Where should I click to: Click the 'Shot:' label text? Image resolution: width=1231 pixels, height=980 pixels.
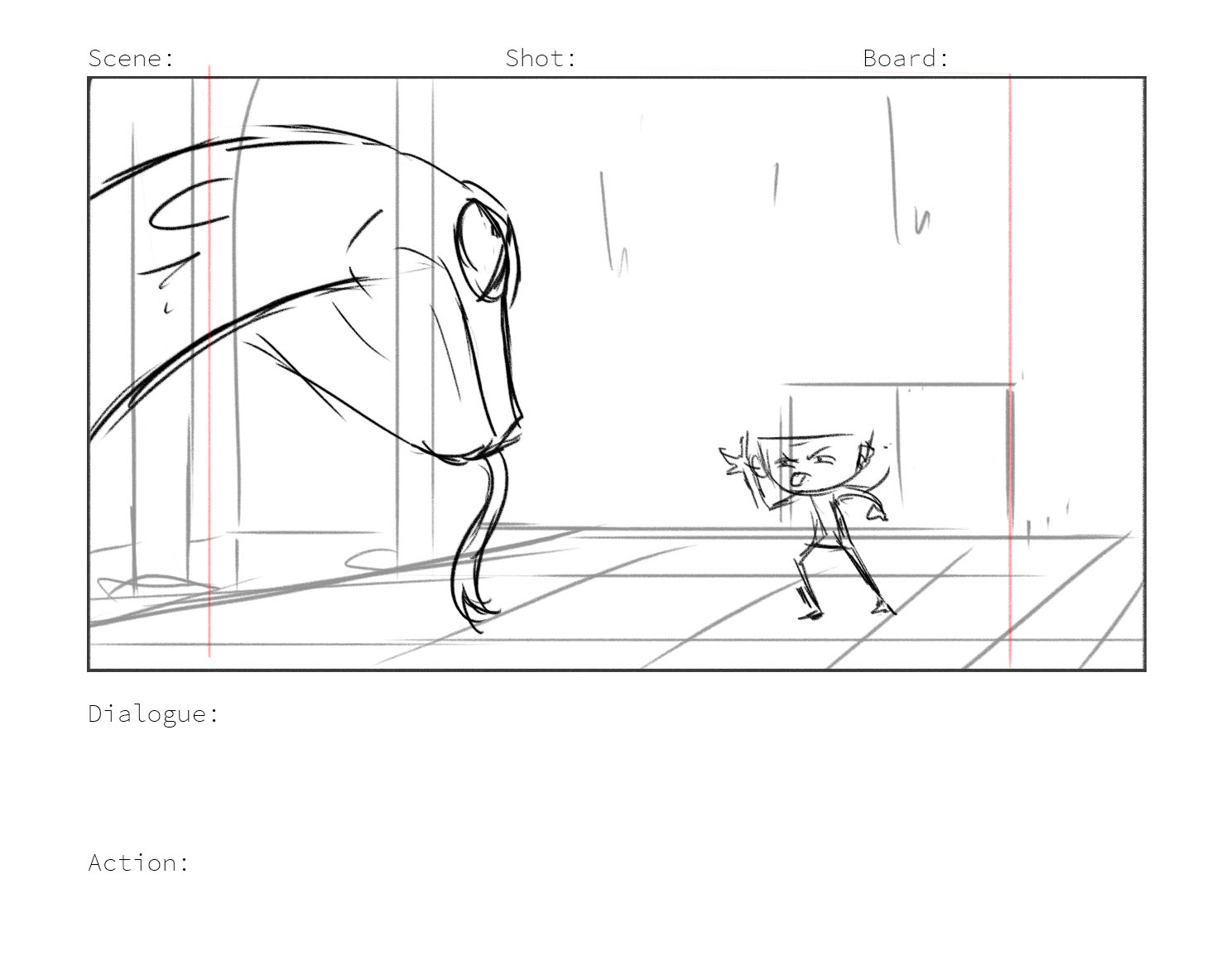tap(541, 58)
